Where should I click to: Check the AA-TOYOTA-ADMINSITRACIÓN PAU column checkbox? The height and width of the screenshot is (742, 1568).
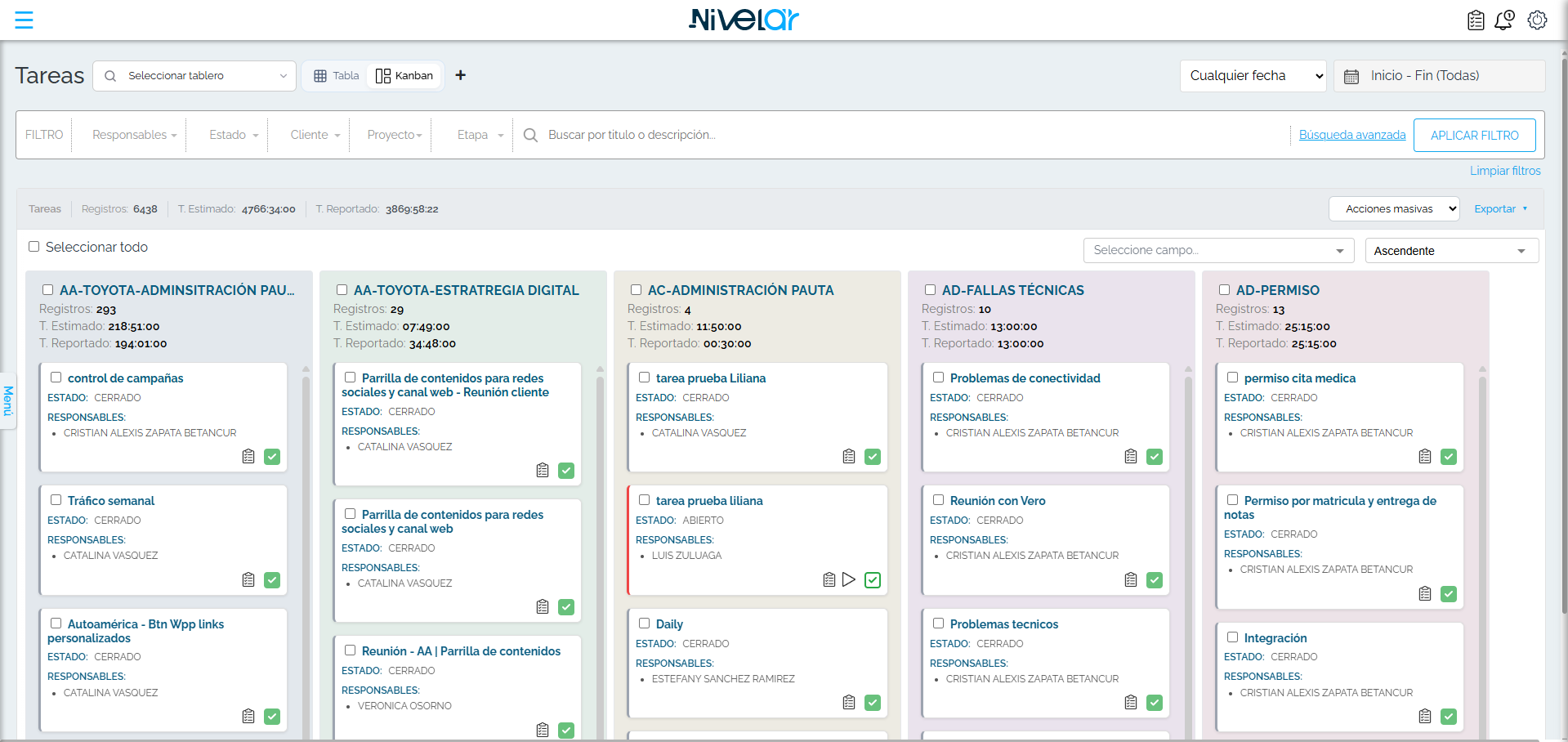point(48,290)
